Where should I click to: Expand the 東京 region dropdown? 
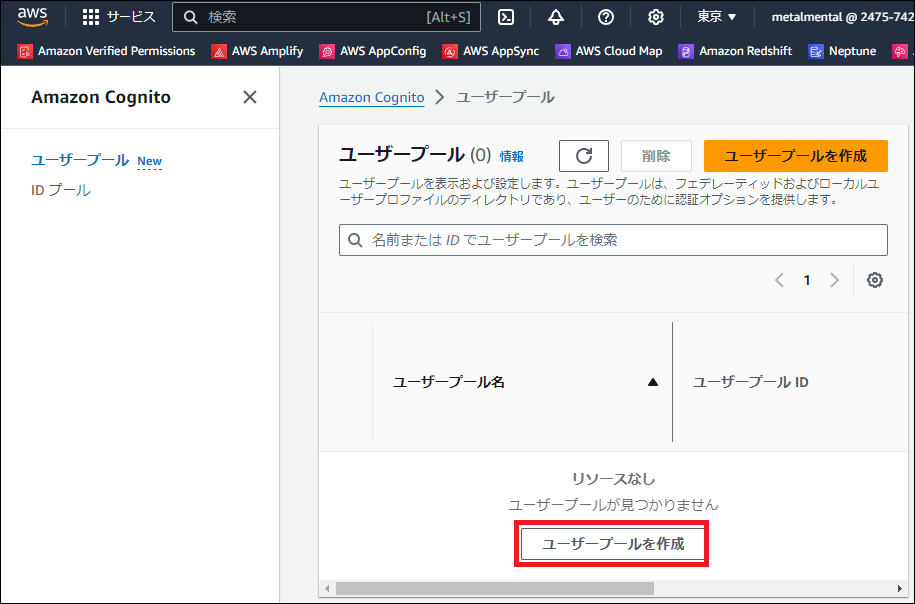tap(717, 17)
